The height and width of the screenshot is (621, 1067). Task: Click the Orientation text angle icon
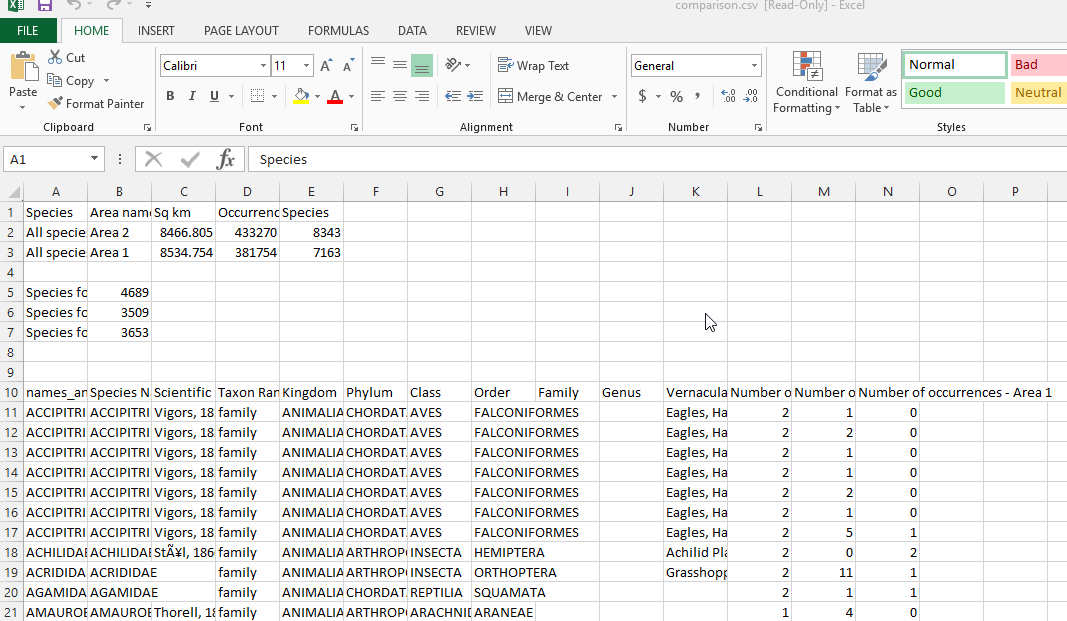point(453,65)
